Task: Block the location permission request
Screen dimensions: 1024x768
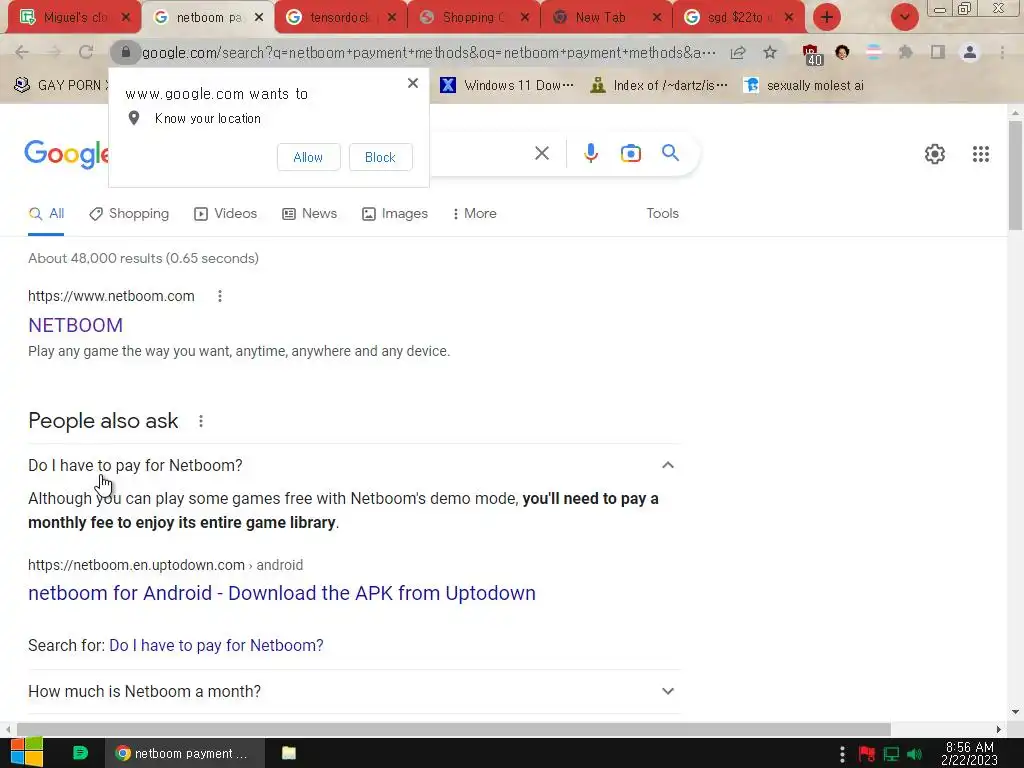Action: [380, 157]
